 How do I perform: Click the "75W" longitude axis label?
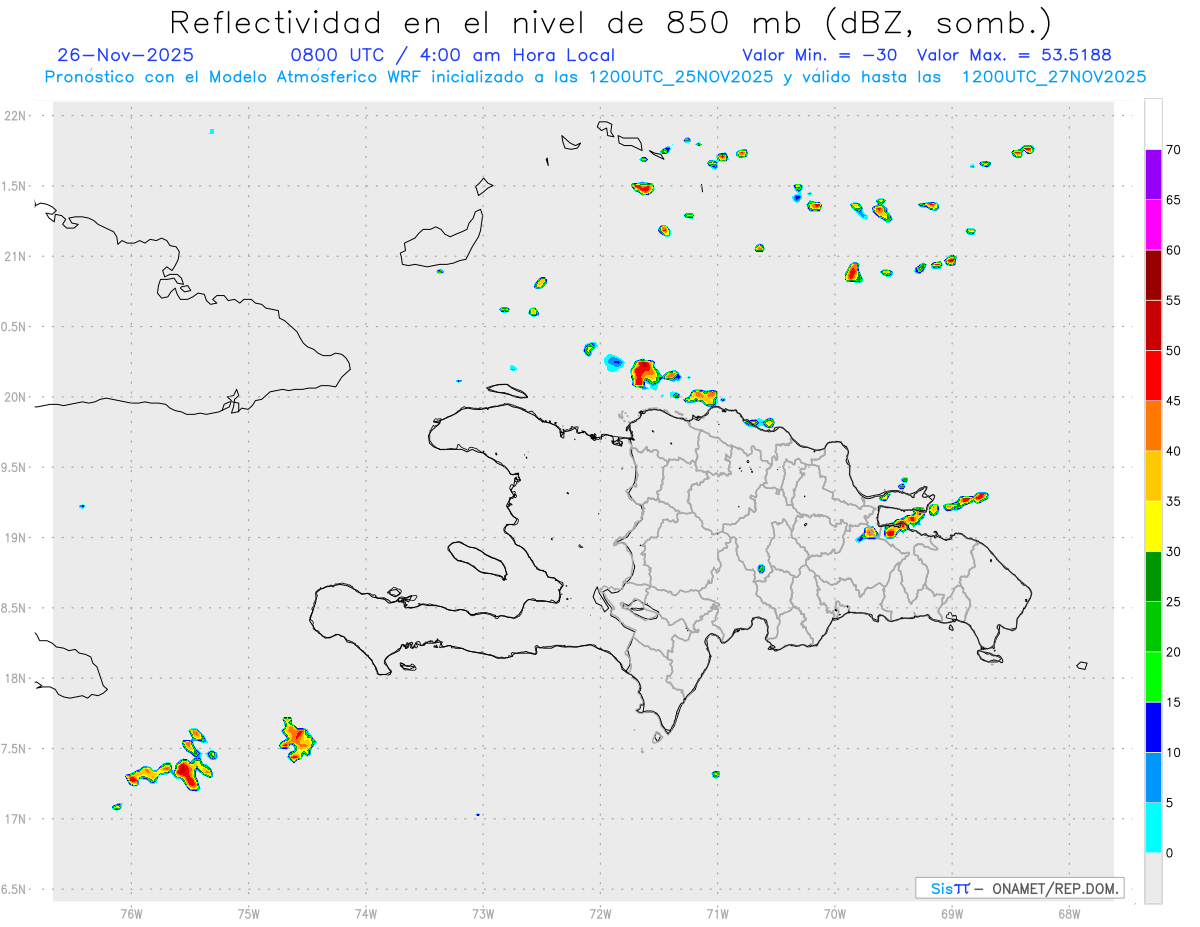[249, 913]
